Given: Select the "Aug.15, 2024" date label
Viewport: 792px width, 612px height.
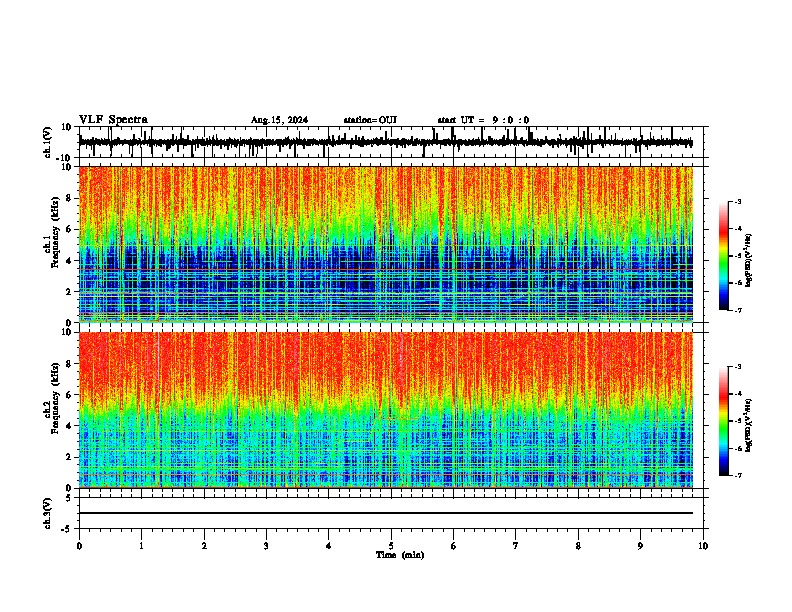Looking at the screenshot, I should [x=279, y=120].
